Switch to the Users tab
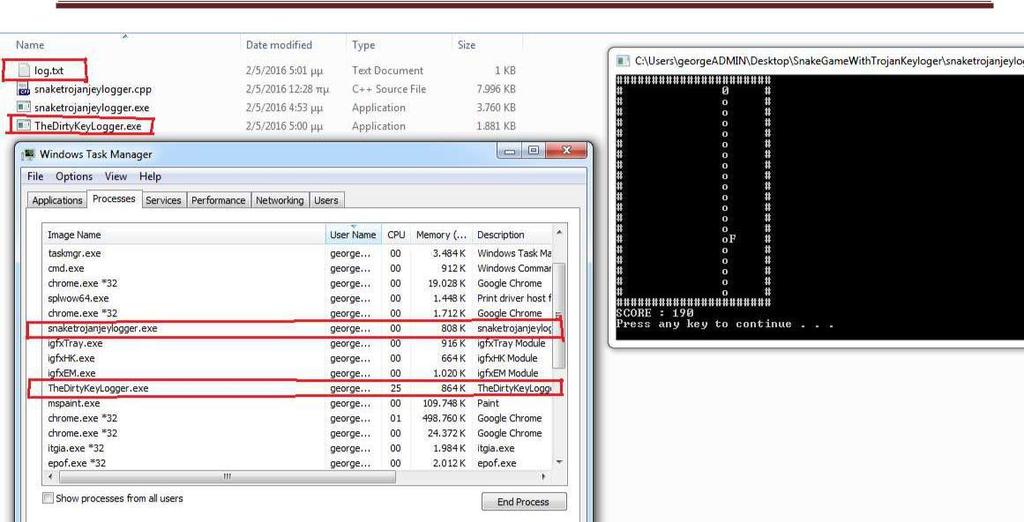 326,201
